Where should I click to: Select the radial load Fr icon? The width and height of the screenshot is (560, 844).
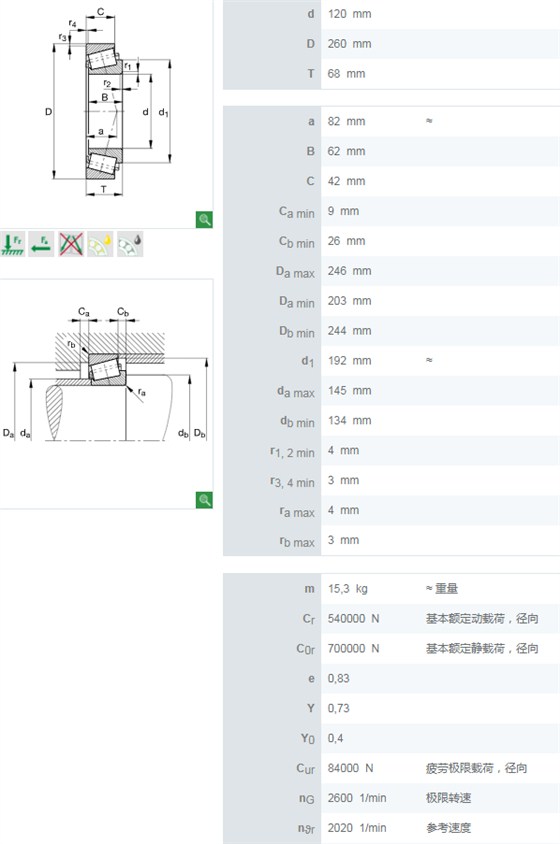tap(12, 244)
